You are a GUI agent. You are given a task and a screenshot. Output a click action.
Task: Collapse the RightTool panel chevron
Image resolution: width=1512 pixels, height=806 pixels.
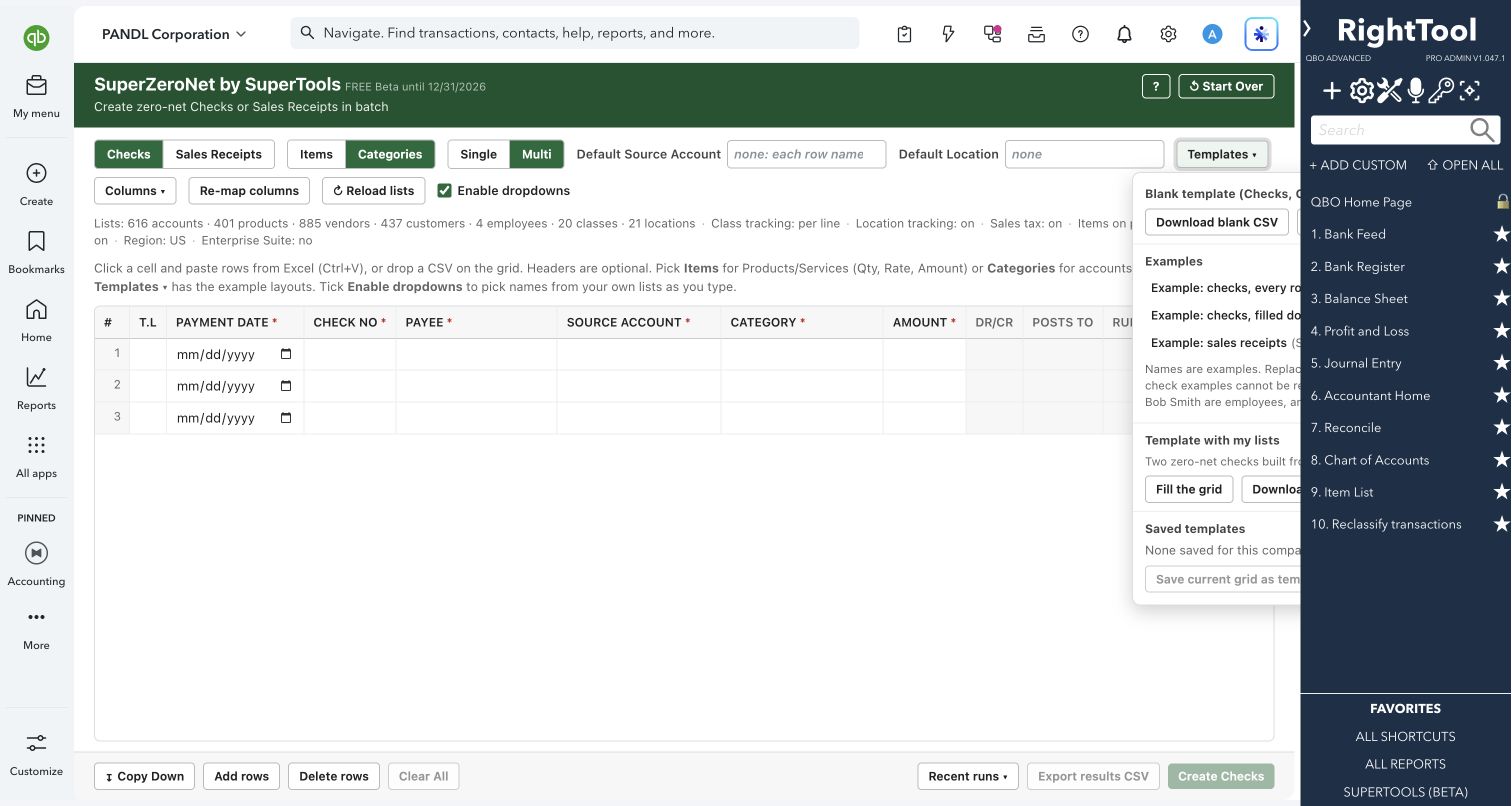click(x=1307, y=28)
